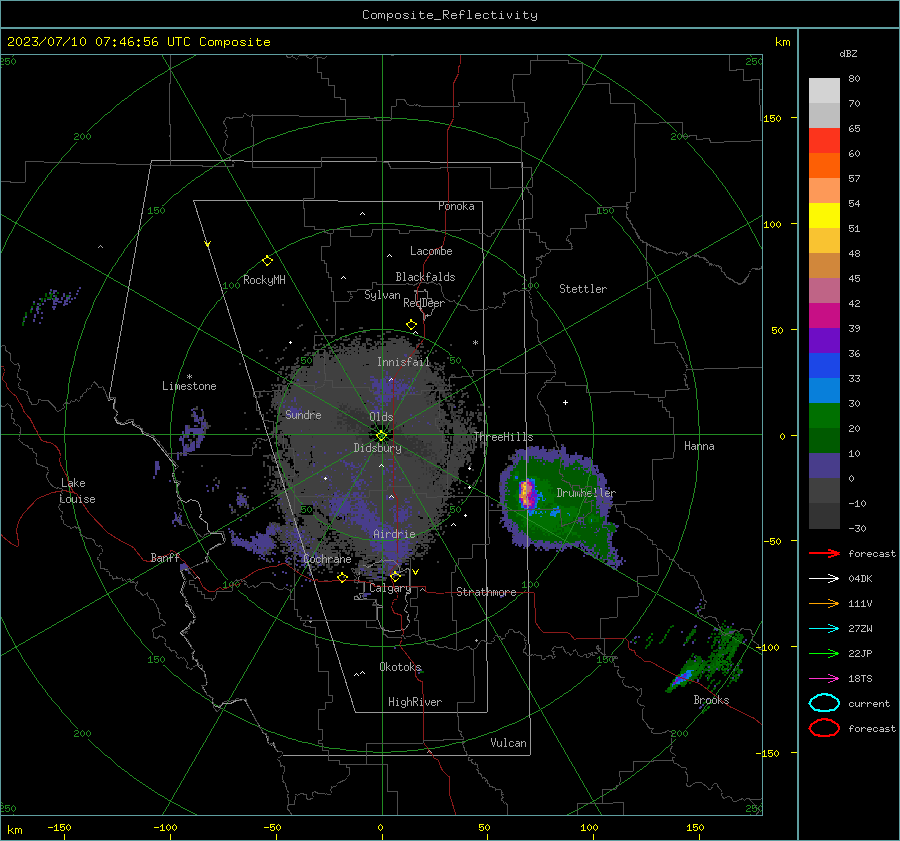Click the ThreeHills city label
The image size is (900, 841).
(503, 437)
